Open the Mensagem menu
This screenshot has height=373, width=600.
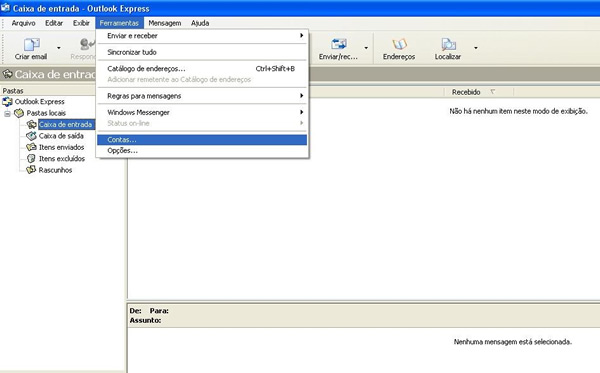(165, 23)
